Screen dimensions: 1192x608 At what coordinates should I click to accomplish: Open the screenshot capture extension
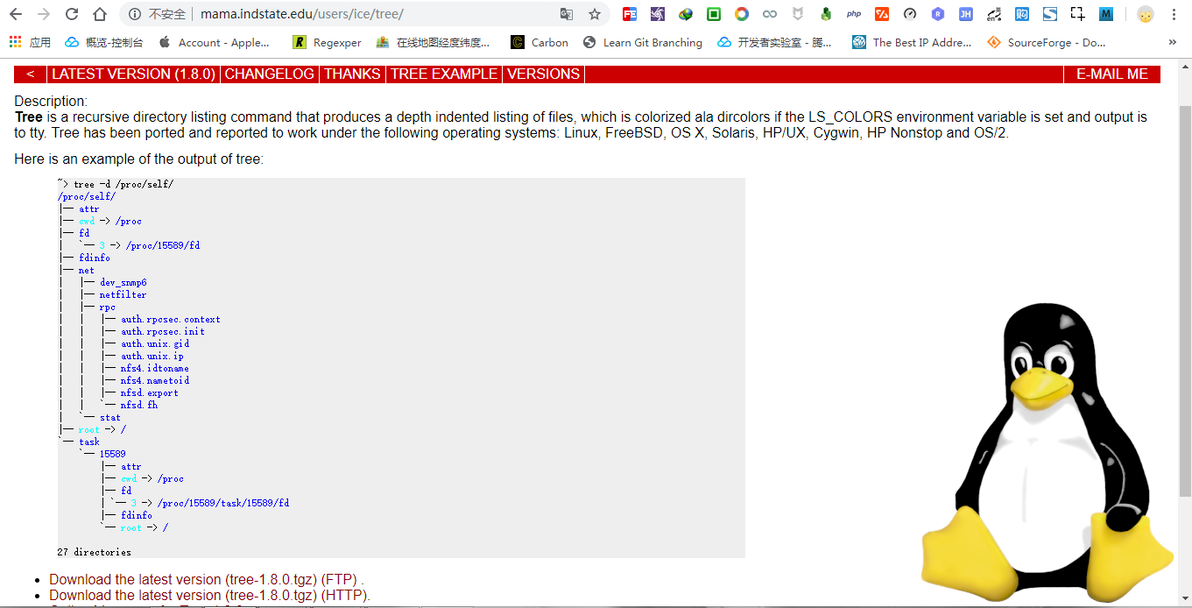tap(1078, 14)
